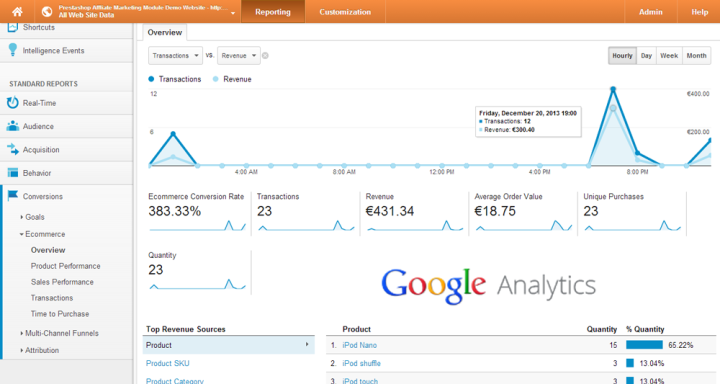This screenshot has width=720, height=384.
Task: Click the Ecommerce Conversion Rate sparkline
Action: click(197, 225)
